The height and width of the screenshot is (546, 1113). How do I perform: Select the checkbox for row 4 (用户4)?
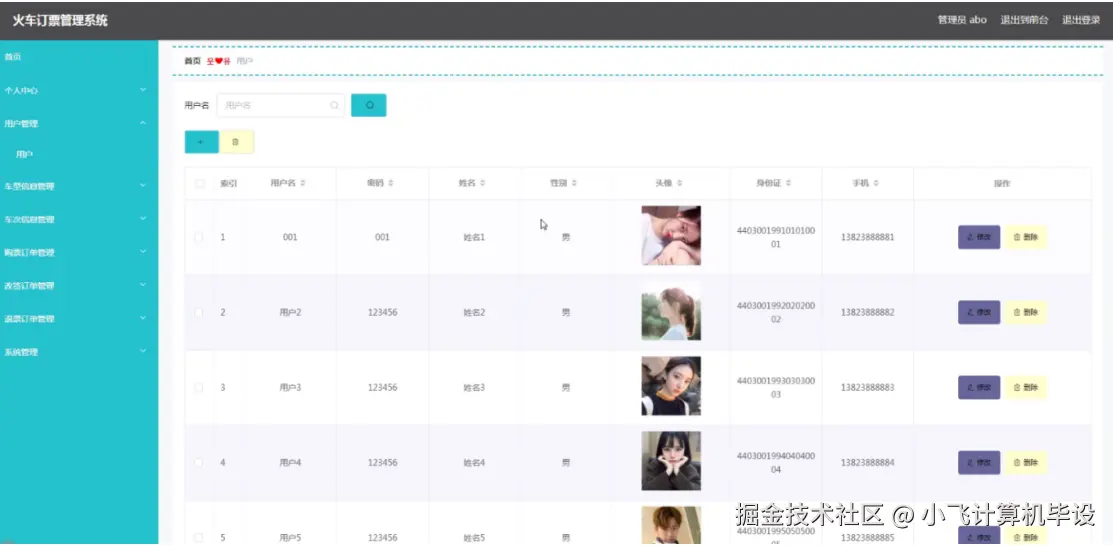(199, 462)
